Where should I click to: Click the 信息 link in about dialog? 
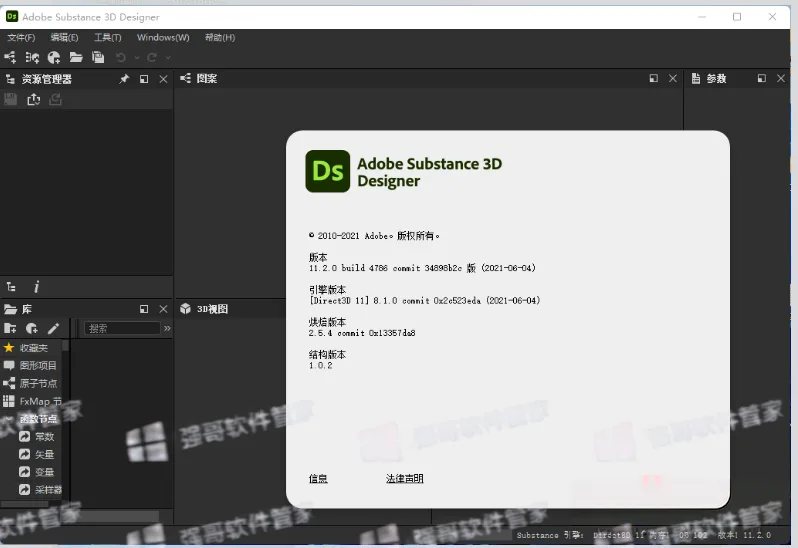pos(318,479)
